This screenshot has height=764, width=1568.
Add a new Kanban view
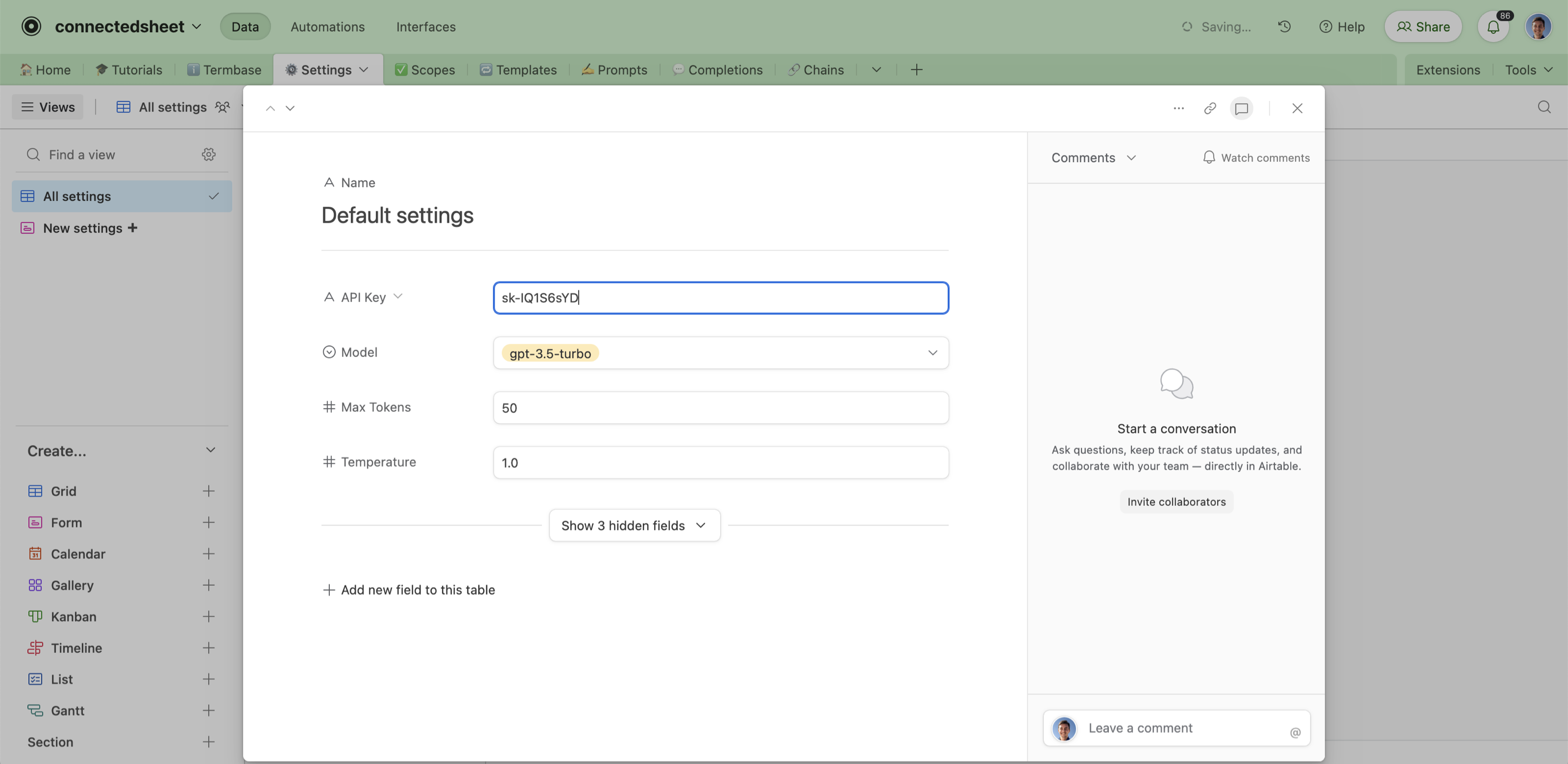pyautogui.click(x=208, y=617)
